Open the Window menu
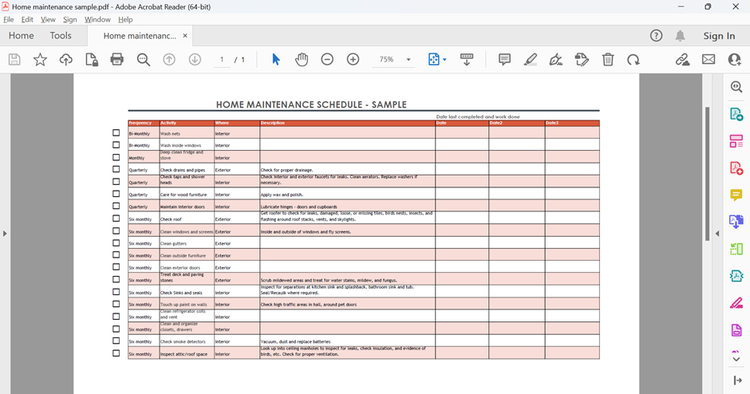The width and height of the screenshot is (750, 394). click(x=98, y=20)
